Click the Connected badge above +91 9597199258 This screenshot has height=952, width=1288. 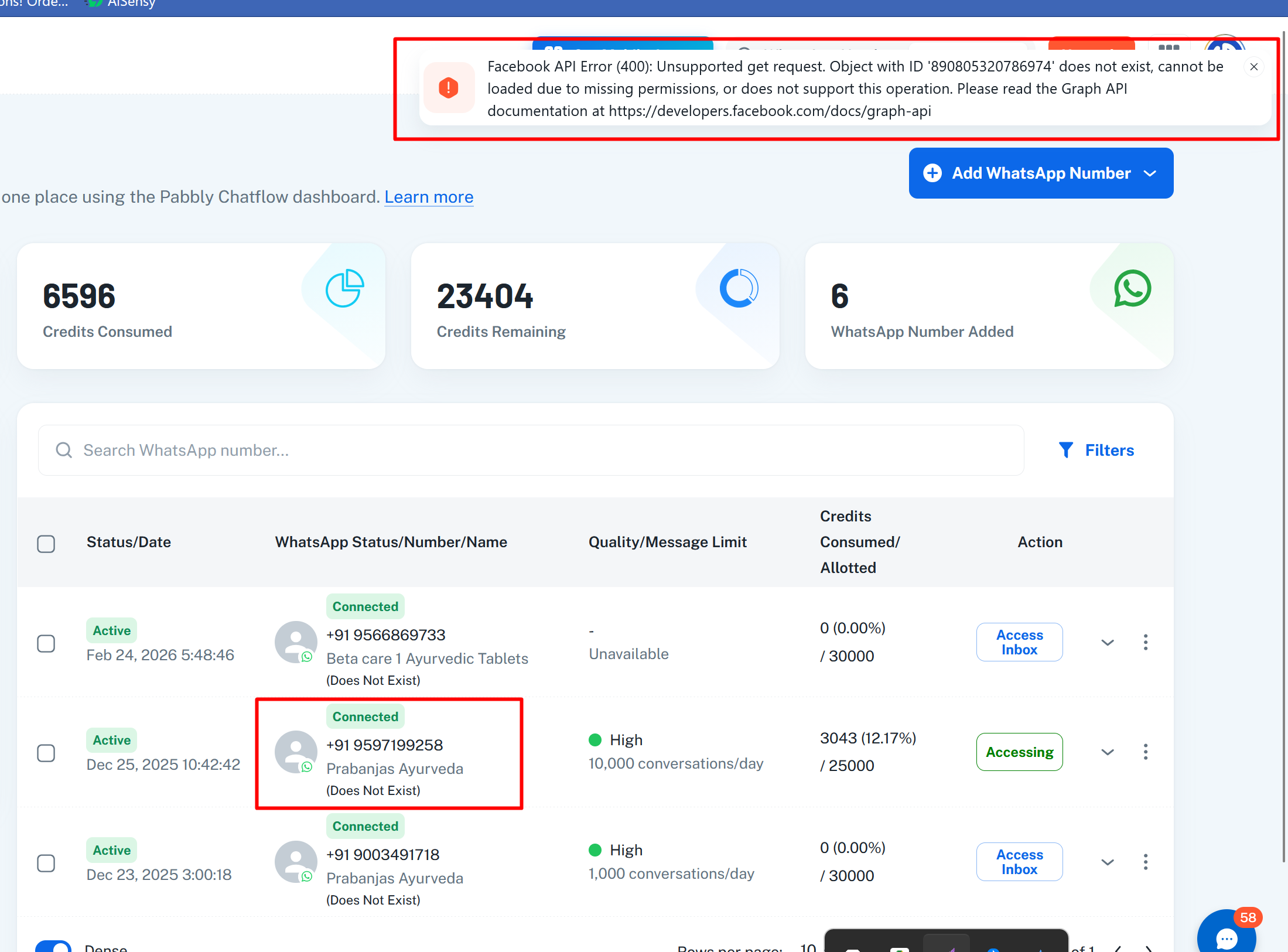(365, 716)
